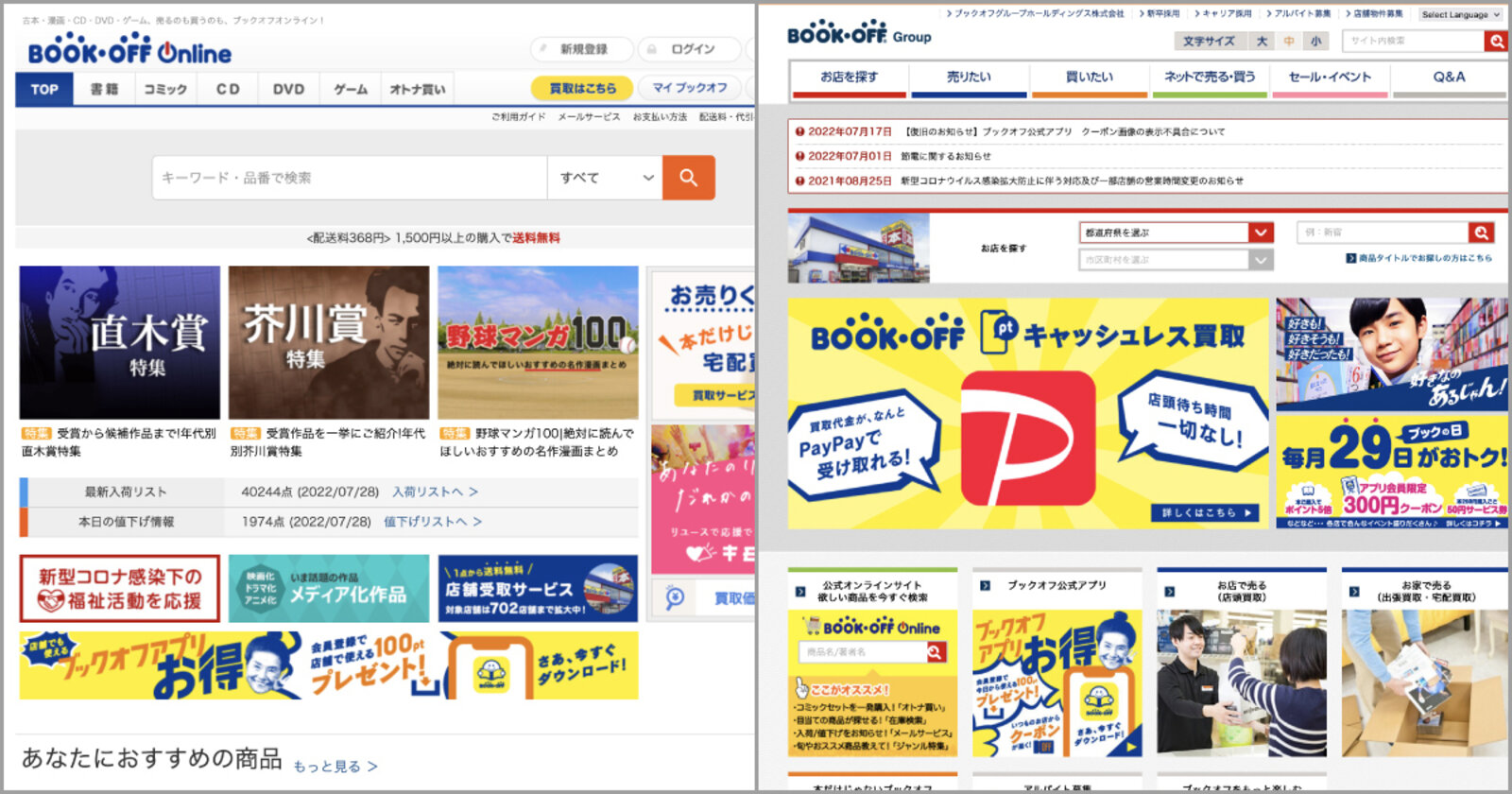This screenshot has height=794, width=1512.
Task: Open 入荷リストへ link
Action: 435,492
